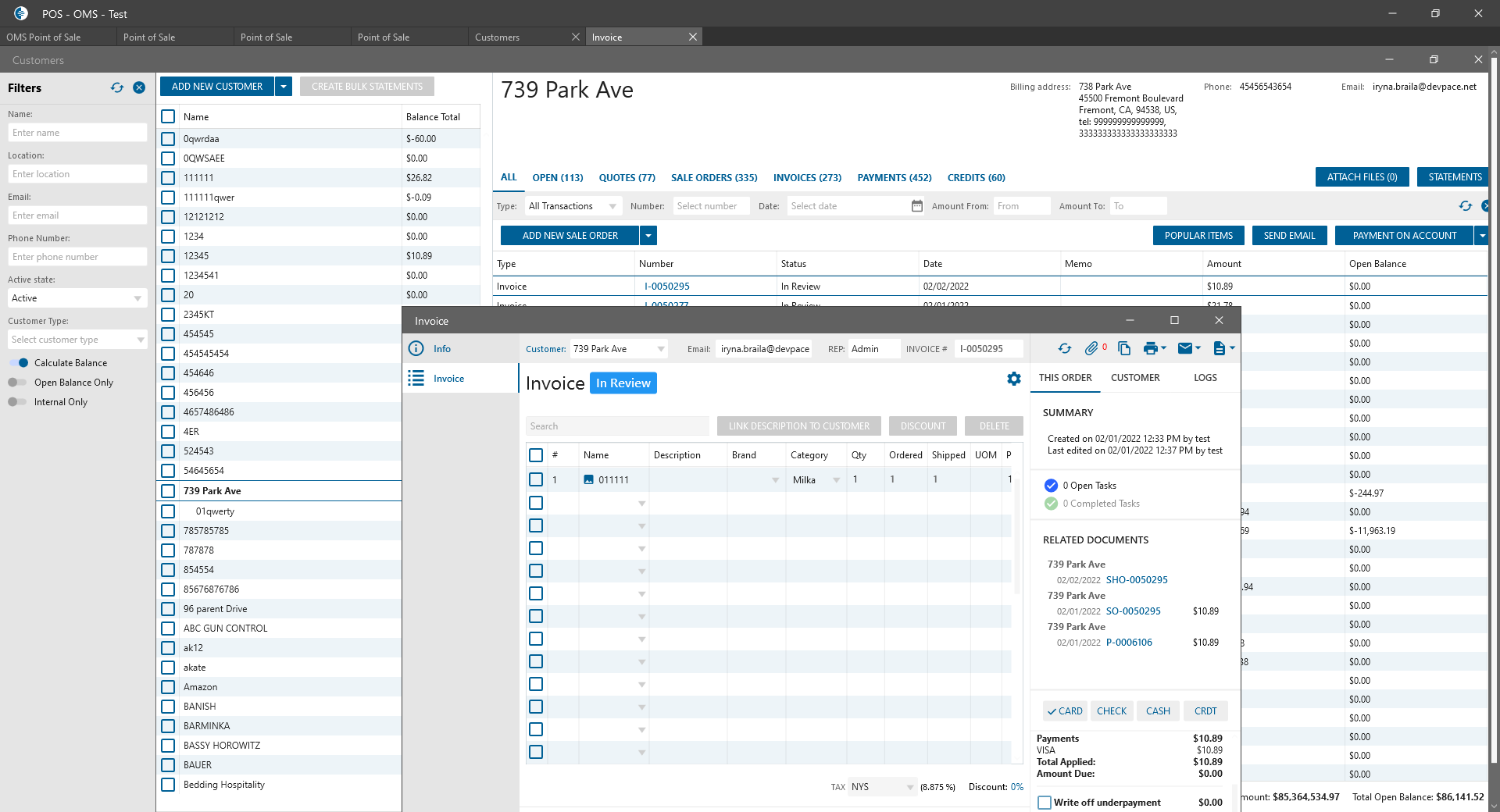Image resolution: width=1500 pixels, height=812 pixels.
Task: Click the invoice item Search field
Action: tap(617, 426)
